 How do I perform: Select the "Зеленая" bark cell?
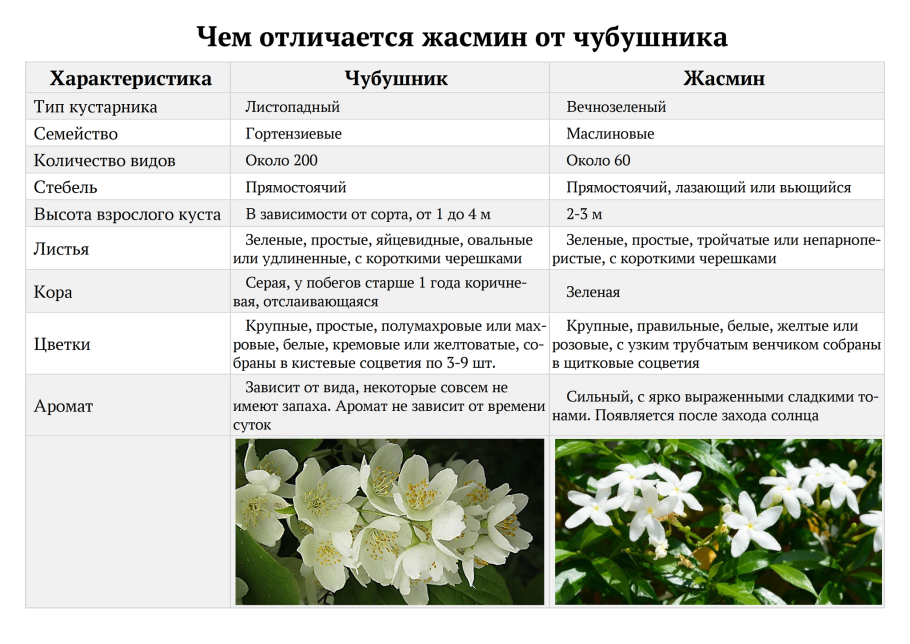593,292
